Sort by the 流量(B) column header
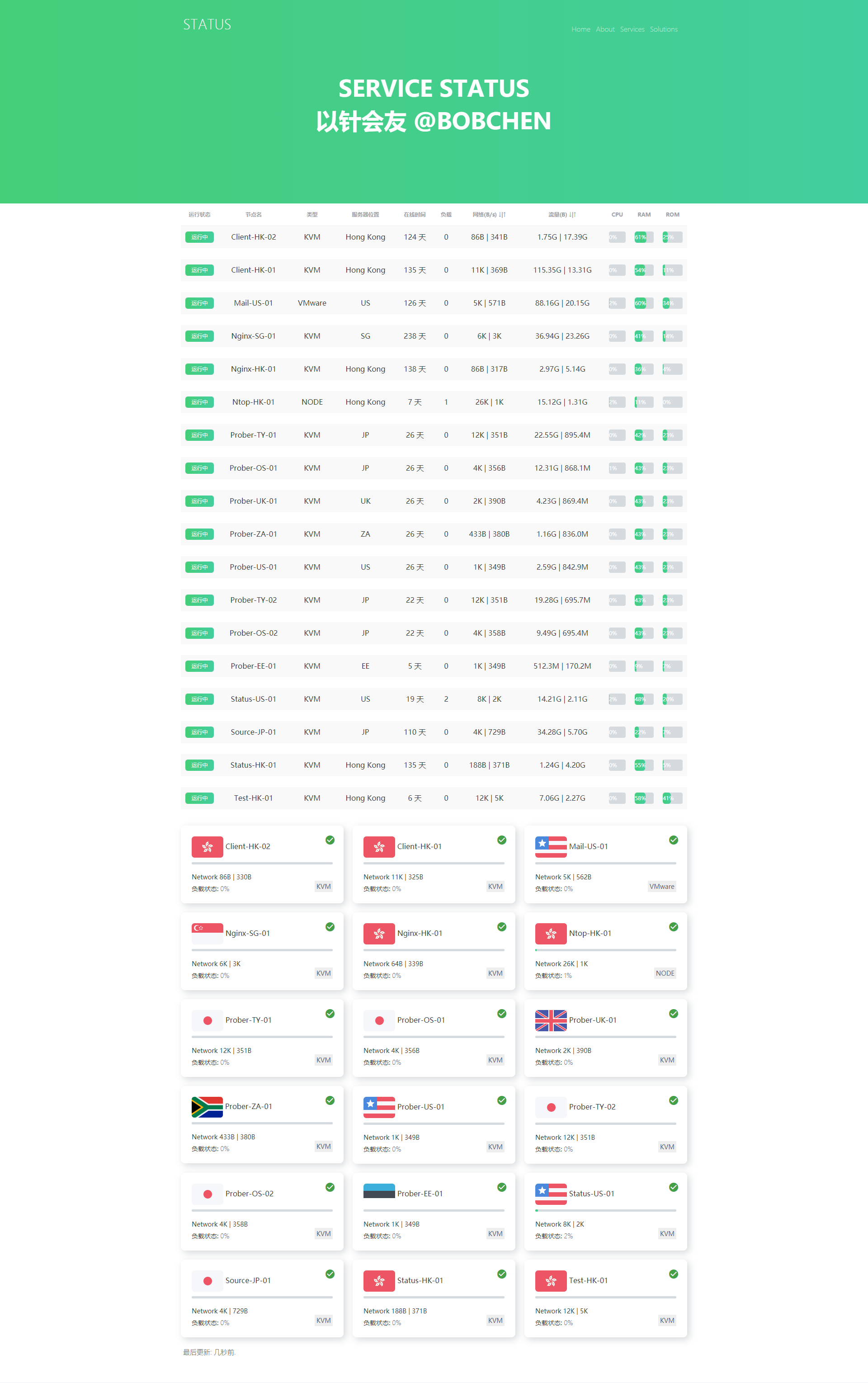This screenshot has height=1383, width=868. click(561, 214)
